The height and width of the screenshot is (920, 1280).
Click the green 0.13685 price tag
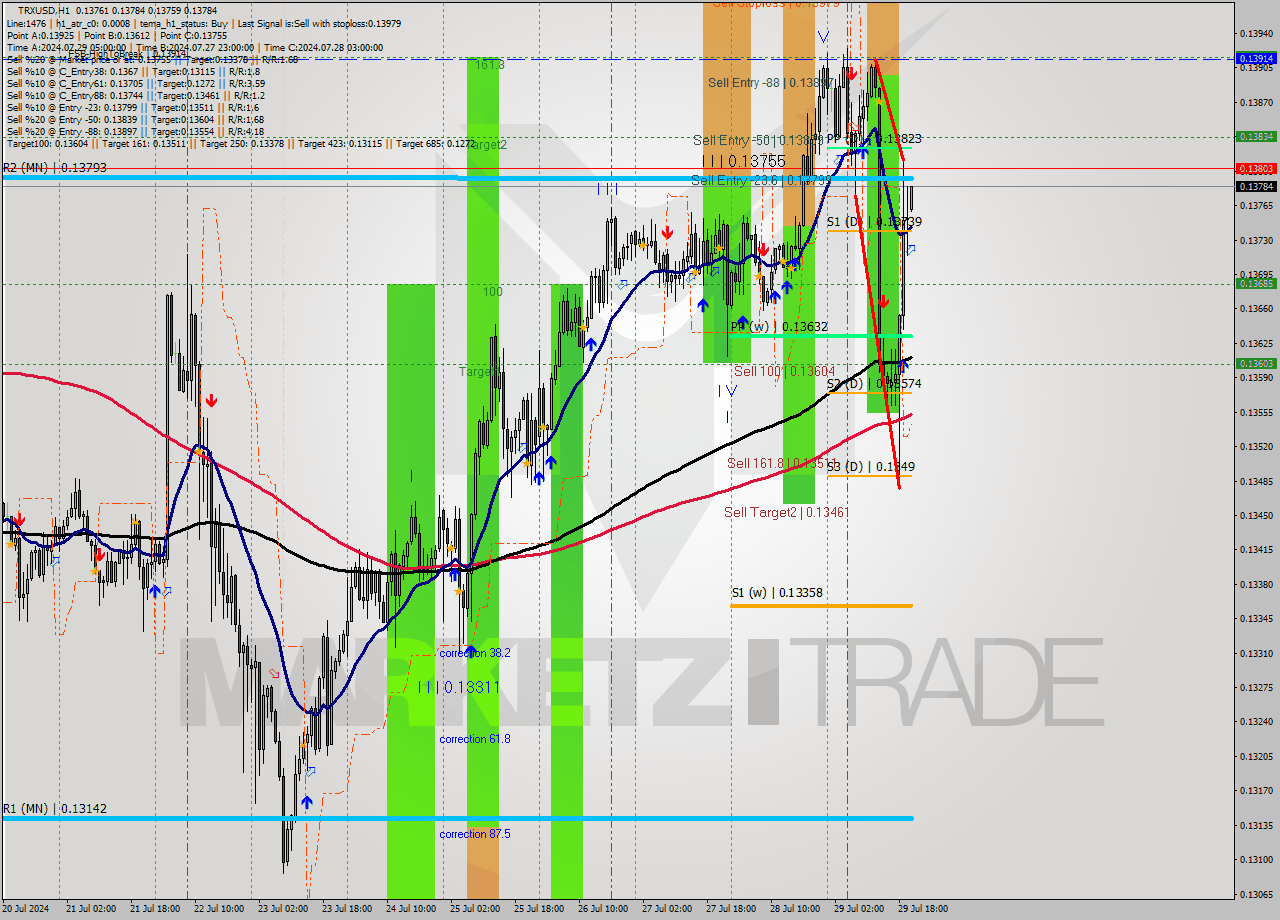click(x=1256, y=283)
